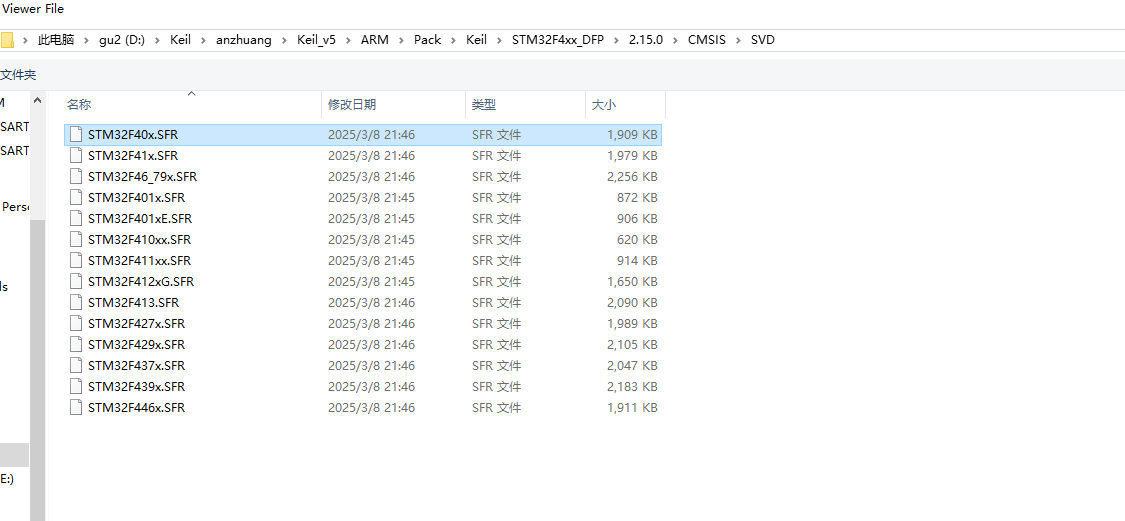Click the STM32F437x.SFR file icon
Viewport: 1125px width, 521px height.
[76, 365]
